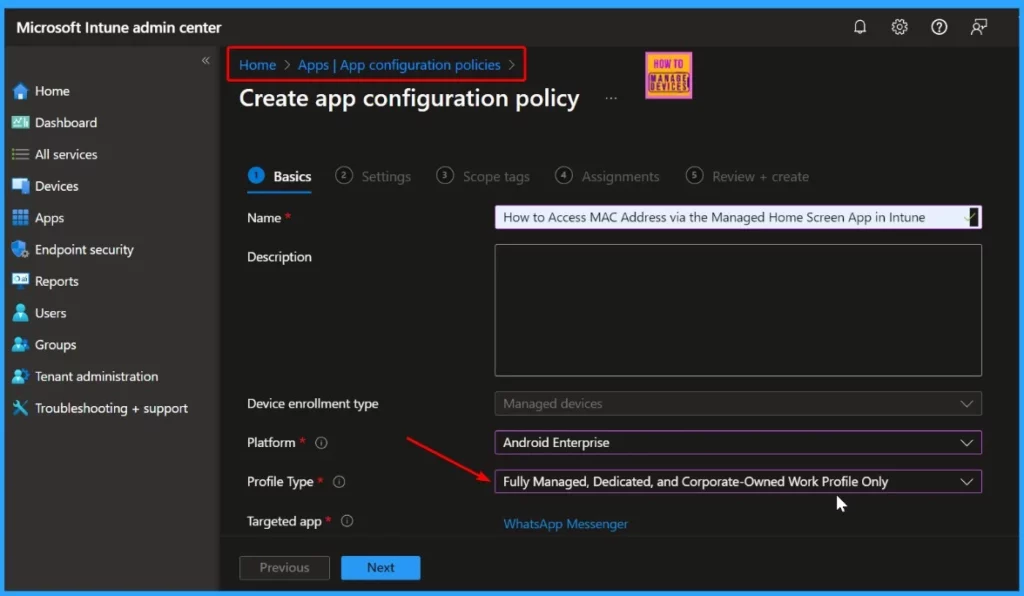Click the Groups people icon
Screen dimensions: 1024x596
[20, 344]
